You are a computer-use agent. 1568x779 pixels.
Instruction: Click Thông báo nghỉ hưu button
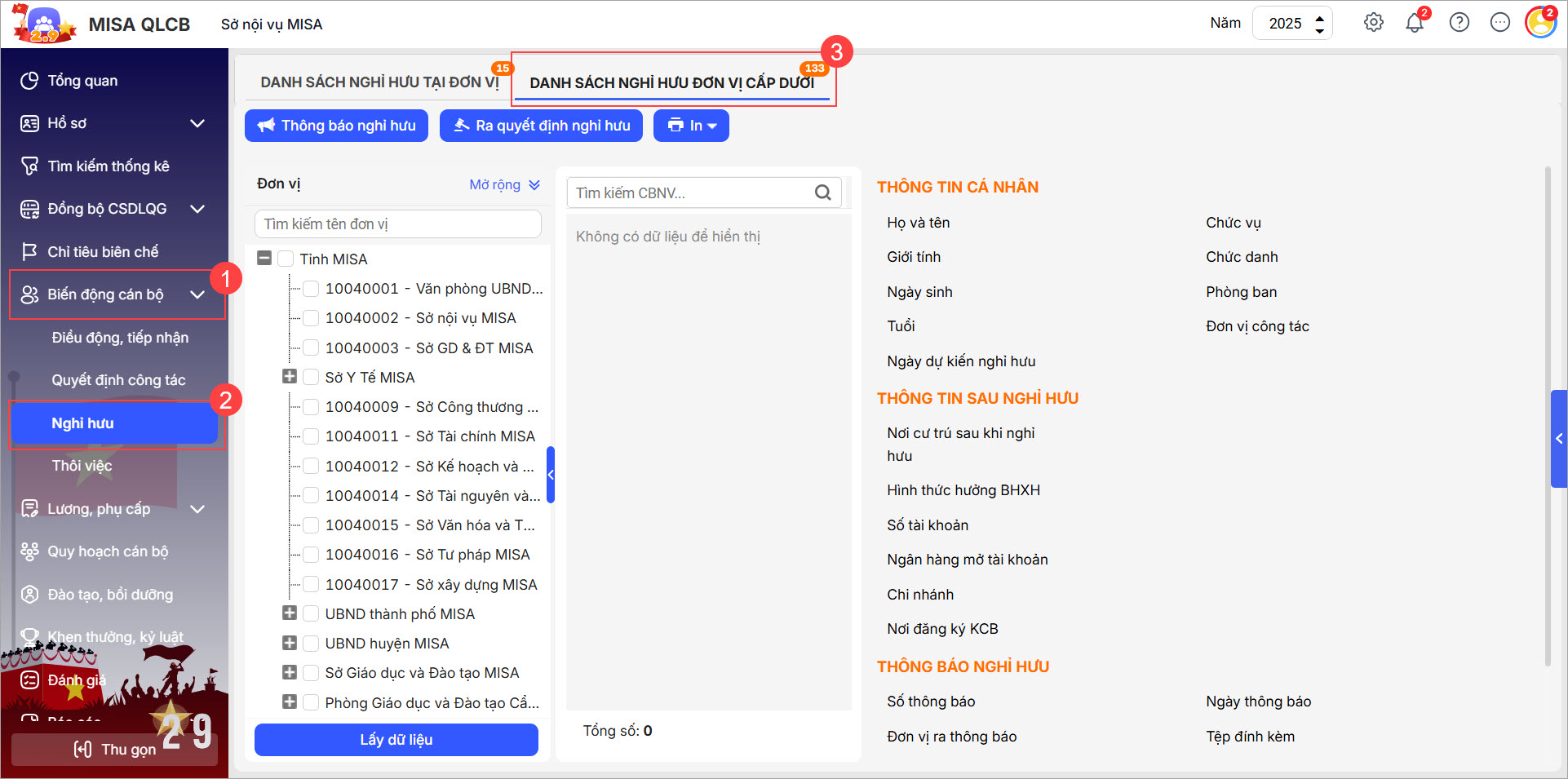click(x=336, y=126)
